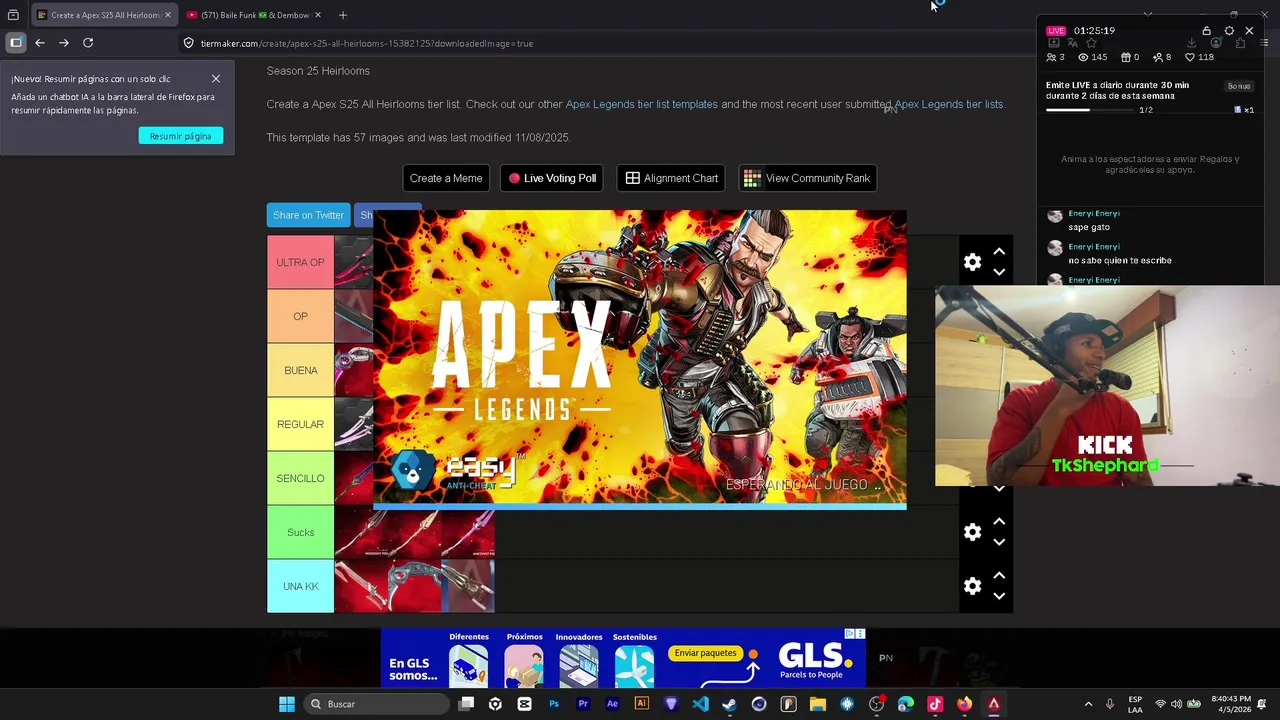Open Apex Legends tier list templates link
The image size is (1280, 720).
pyautogui.click(x=641, y=104)
